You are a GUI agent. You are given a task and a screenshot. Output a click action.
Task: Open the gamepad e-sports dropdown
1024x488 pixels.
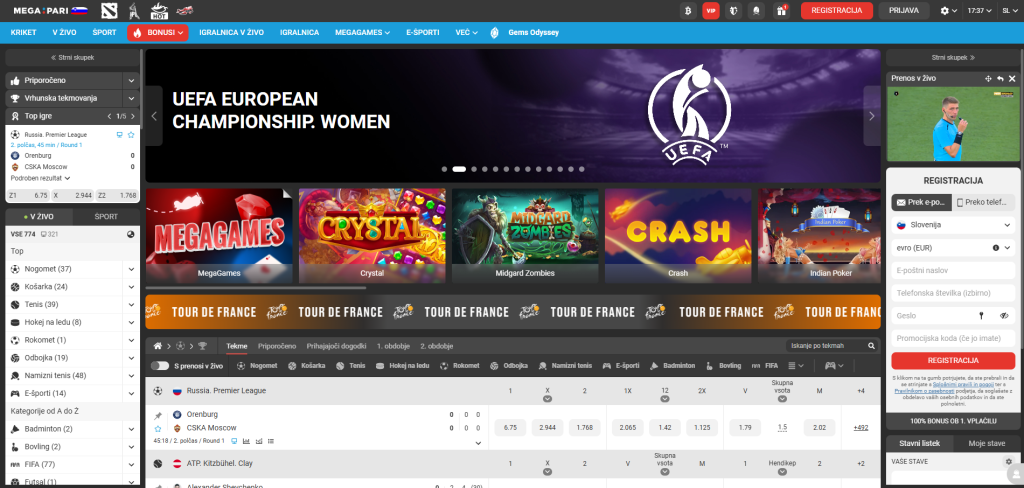click(835, 366)
